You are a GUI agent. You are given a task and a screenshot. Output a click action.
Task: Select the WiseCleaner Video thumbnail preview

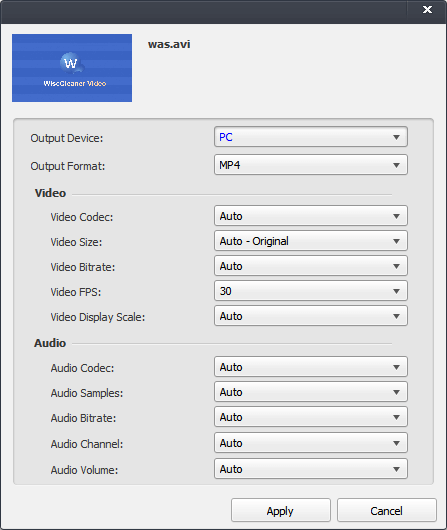(72, 68)
